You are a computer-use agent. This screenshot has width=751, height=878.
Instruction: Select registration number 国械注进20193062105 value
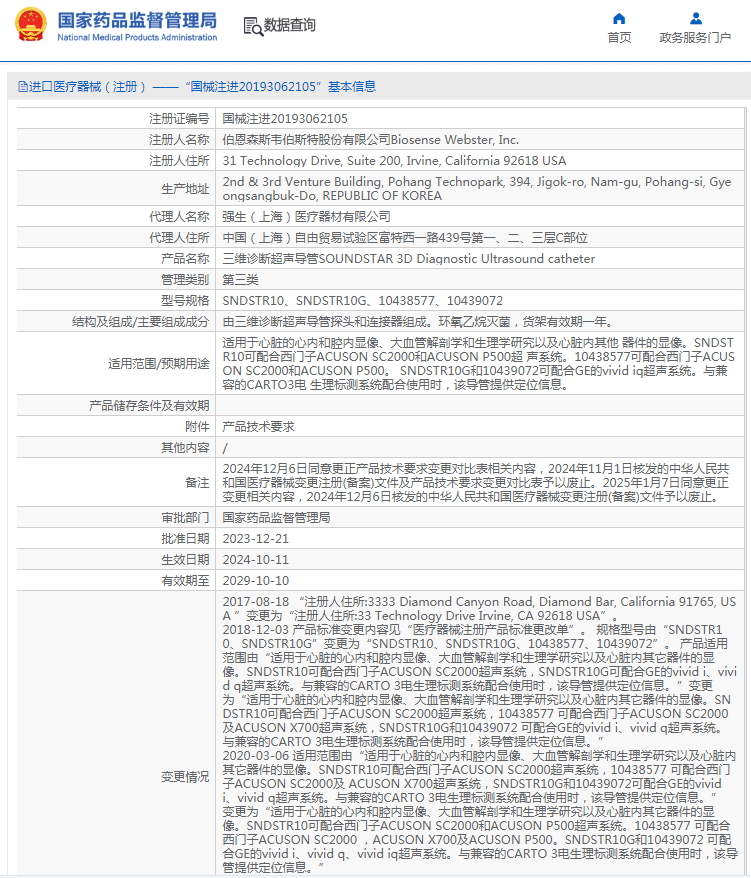click(x=285, y=119)
